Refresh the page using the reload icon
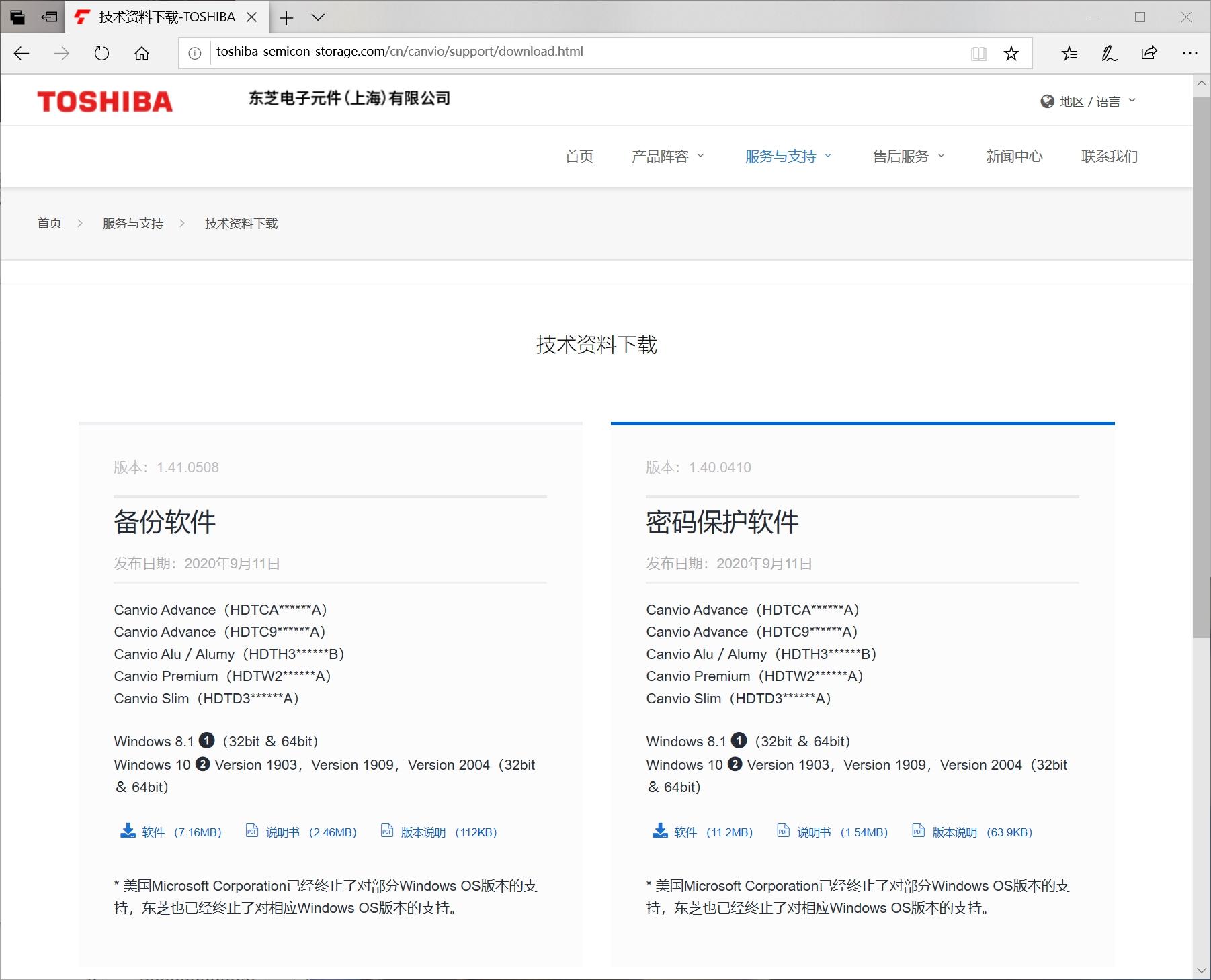 101,52
